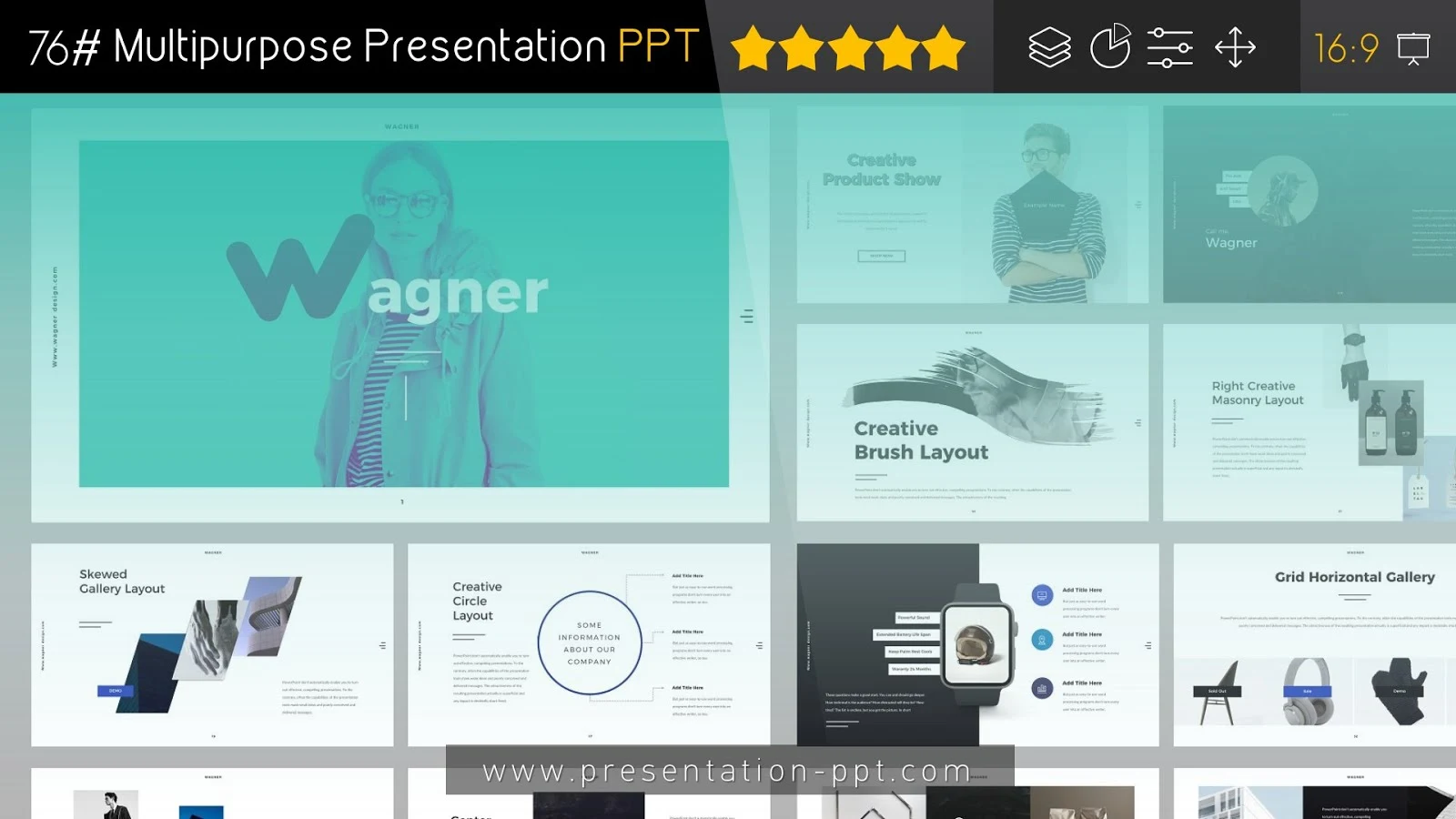Click the 16:9 aspect ratio label
The height and width of the screenshot is (819, 1456).
1346,48
